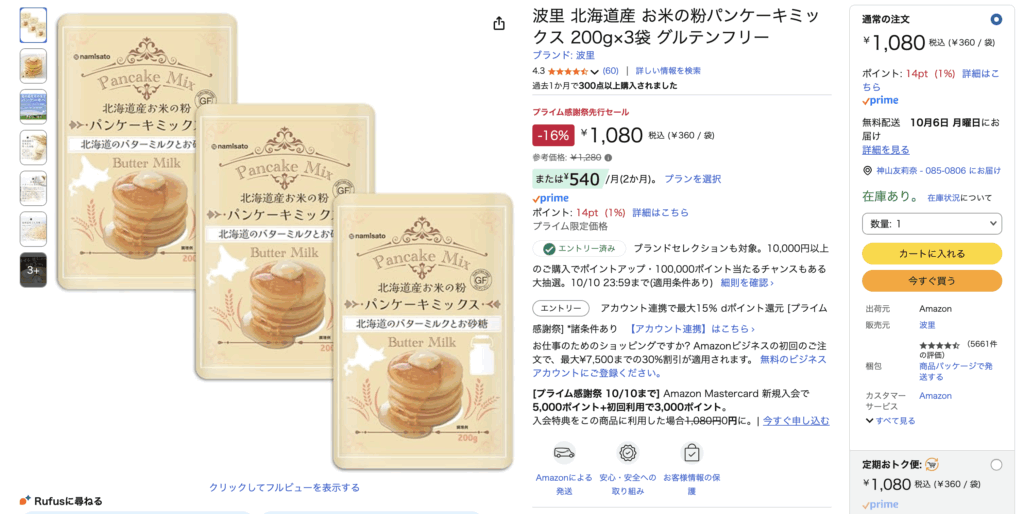
Task: Select the 通常の注文 radio button
Action: [x=995, y=20]
